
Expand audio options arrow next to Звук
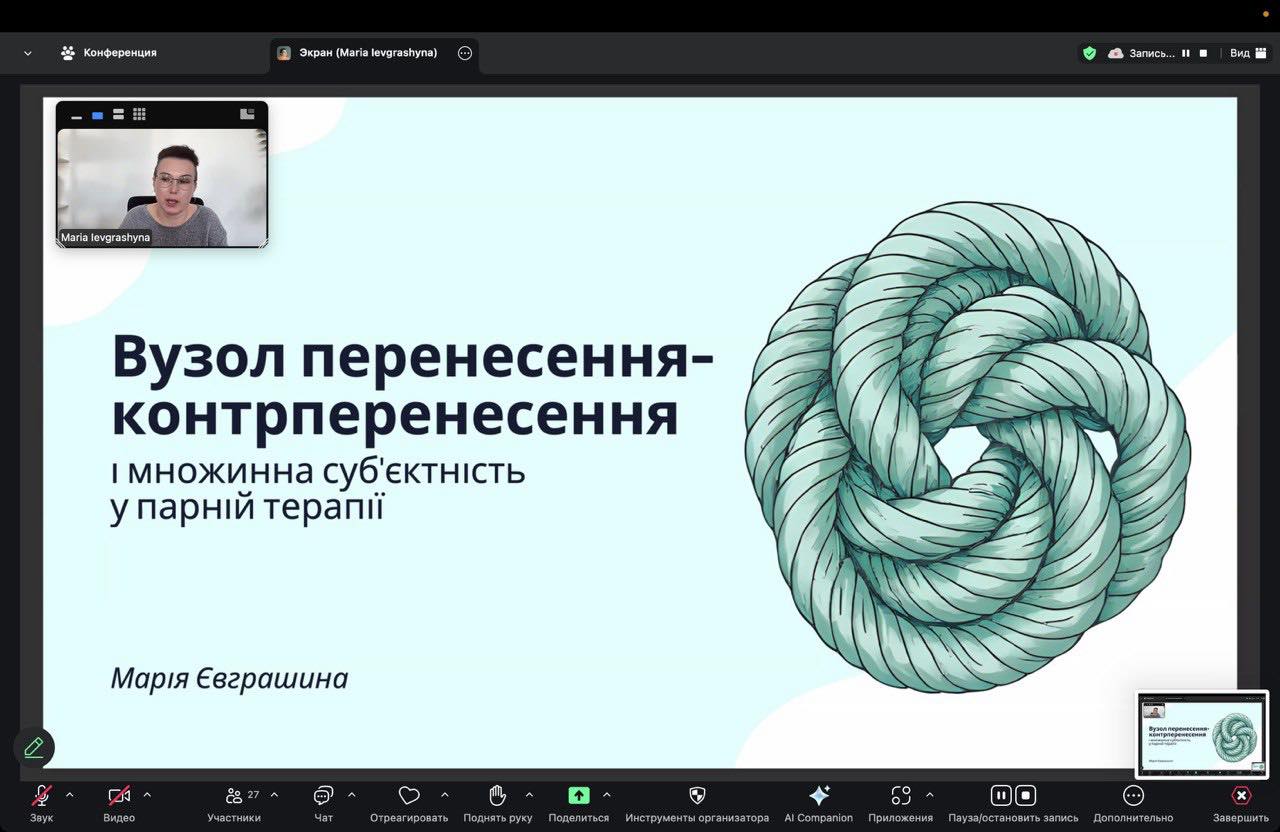[69, 795]
